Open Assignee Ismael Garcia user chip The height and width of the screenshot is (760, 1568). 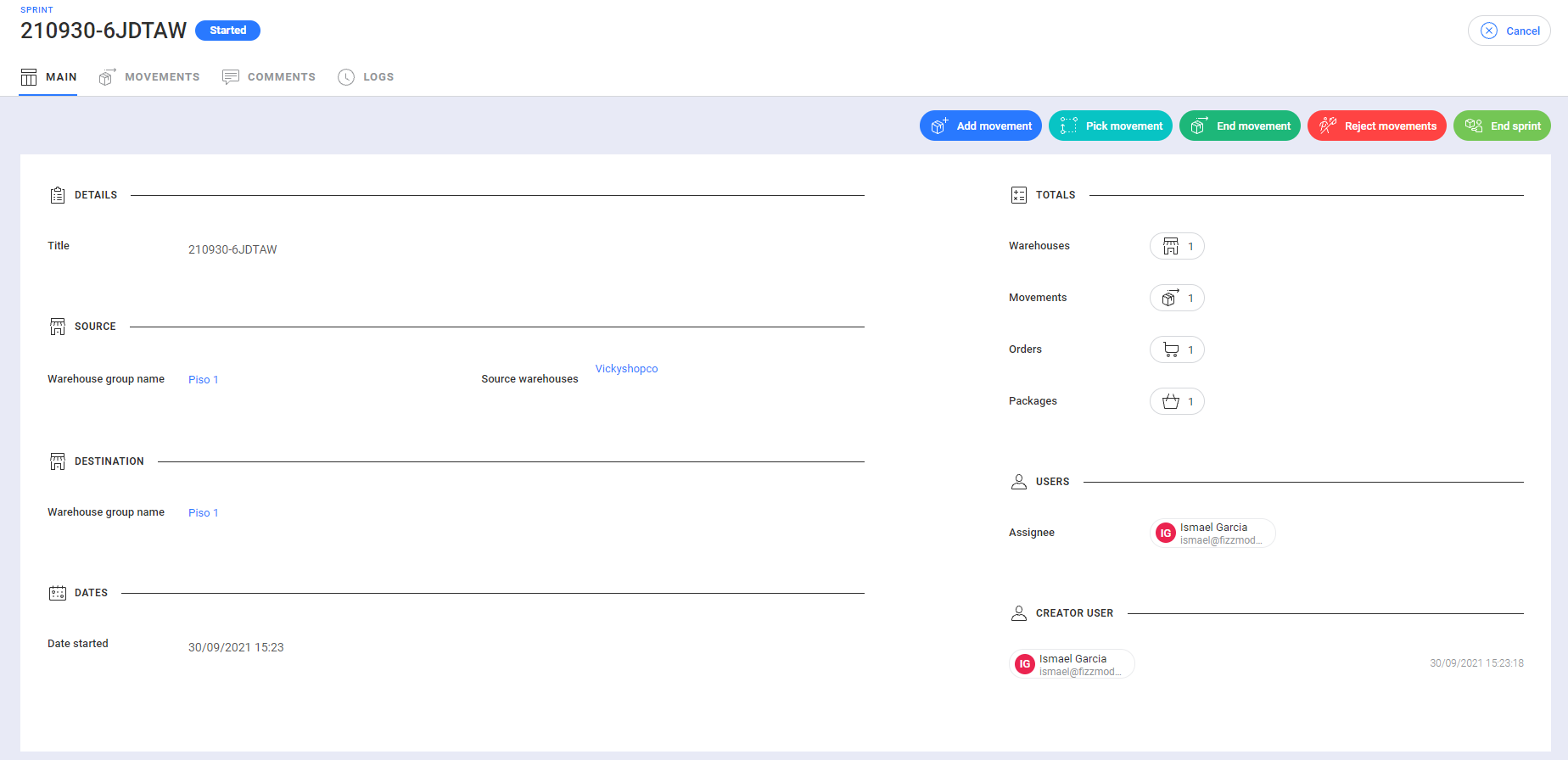1212,533
